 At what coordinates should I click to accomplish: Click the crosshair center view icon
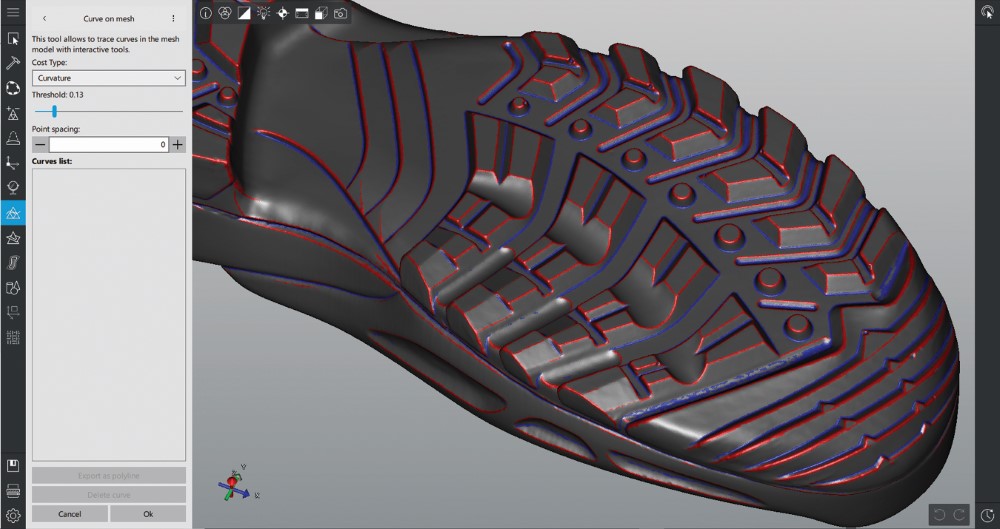click(282, 13)
